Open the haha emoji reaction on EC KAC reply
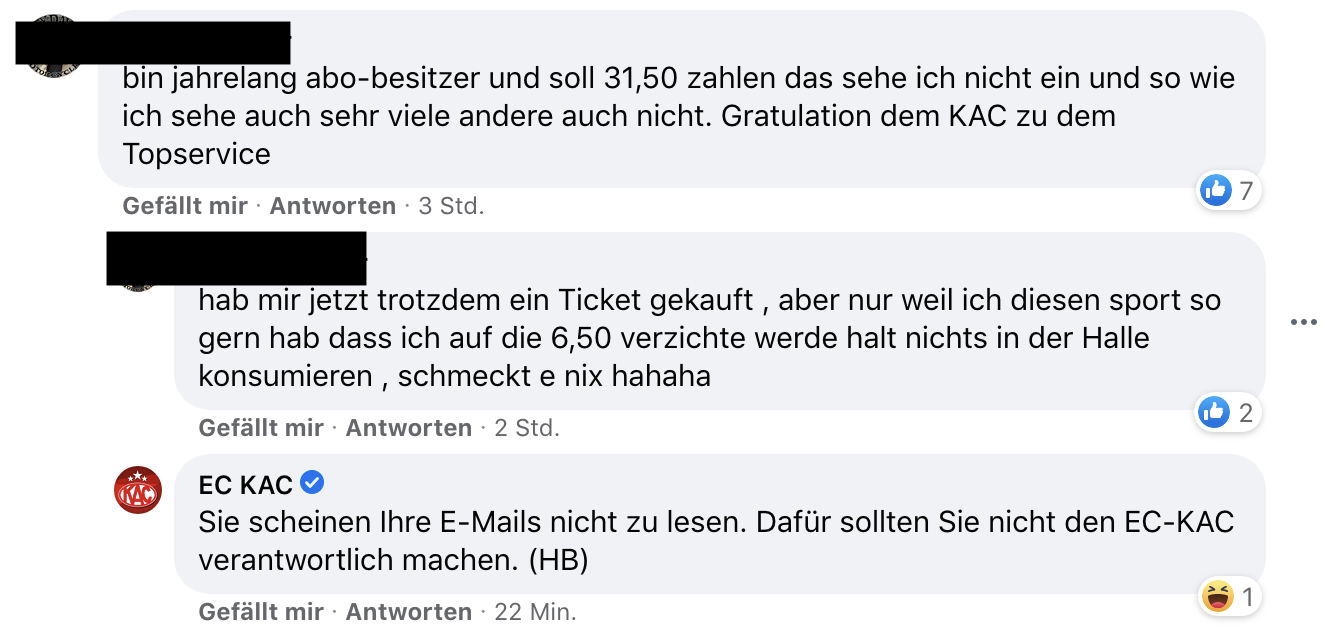 tap(1216, 598)
